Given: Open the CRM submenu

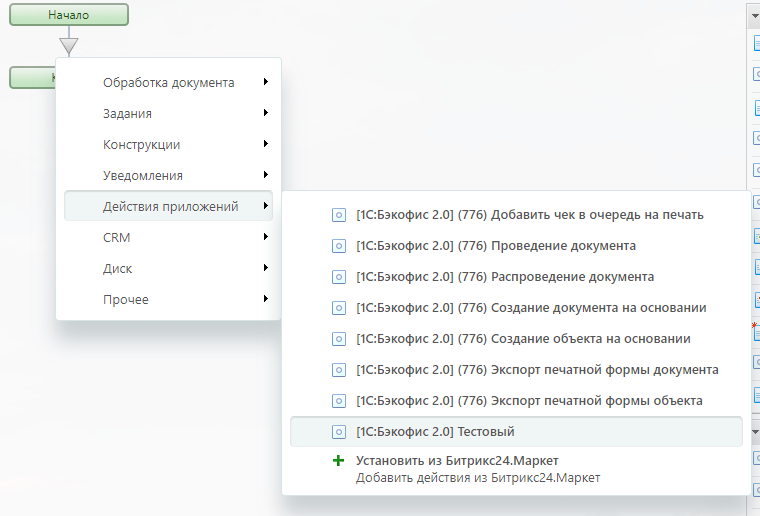Looking at the screenshot, I should coord(168,237).
